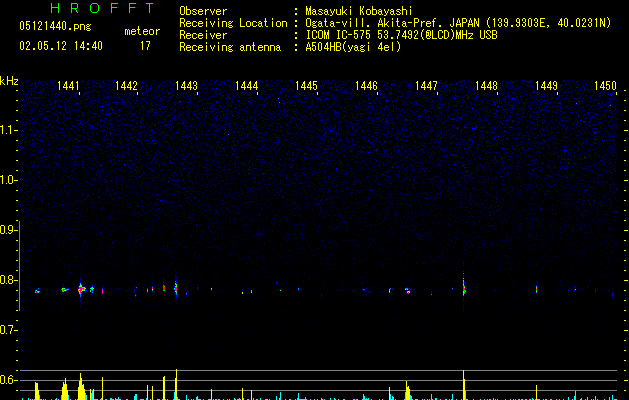Click the meteor count 17
This screenshot has height=400, width=629.
145,46
